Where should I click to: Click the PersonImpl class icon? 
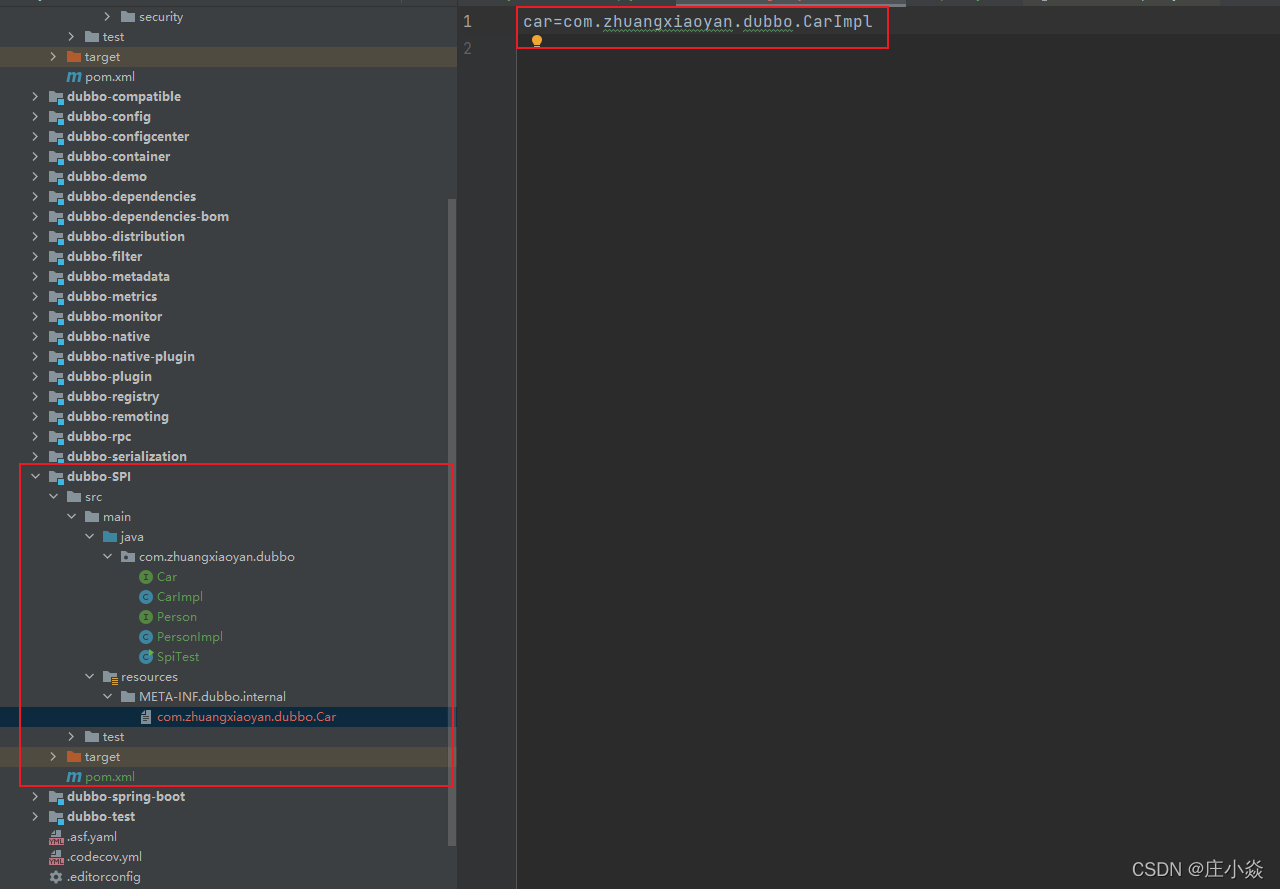point(146,637)
